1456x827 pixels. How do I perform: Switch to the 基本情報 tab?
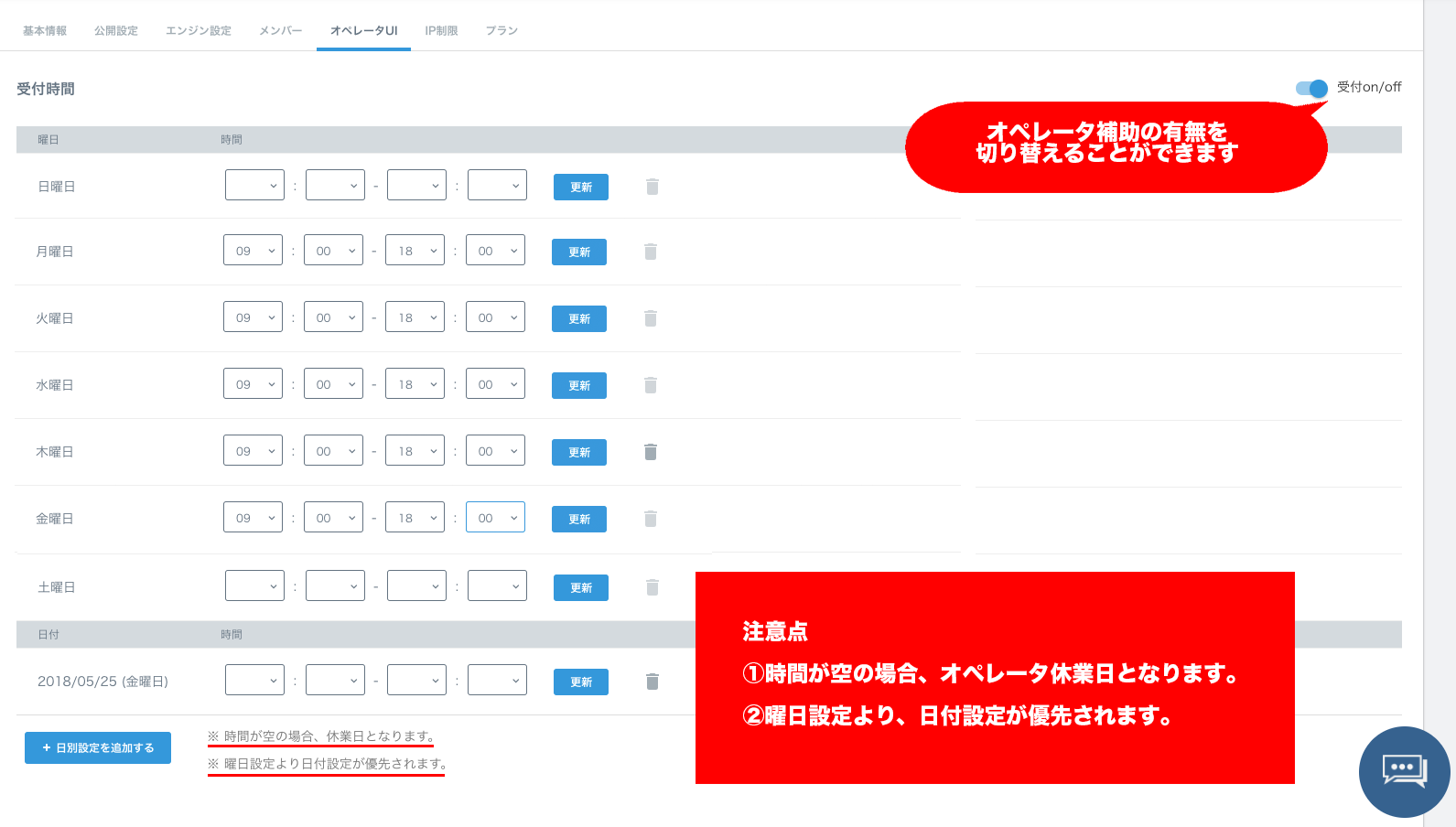tap(45, 31)
